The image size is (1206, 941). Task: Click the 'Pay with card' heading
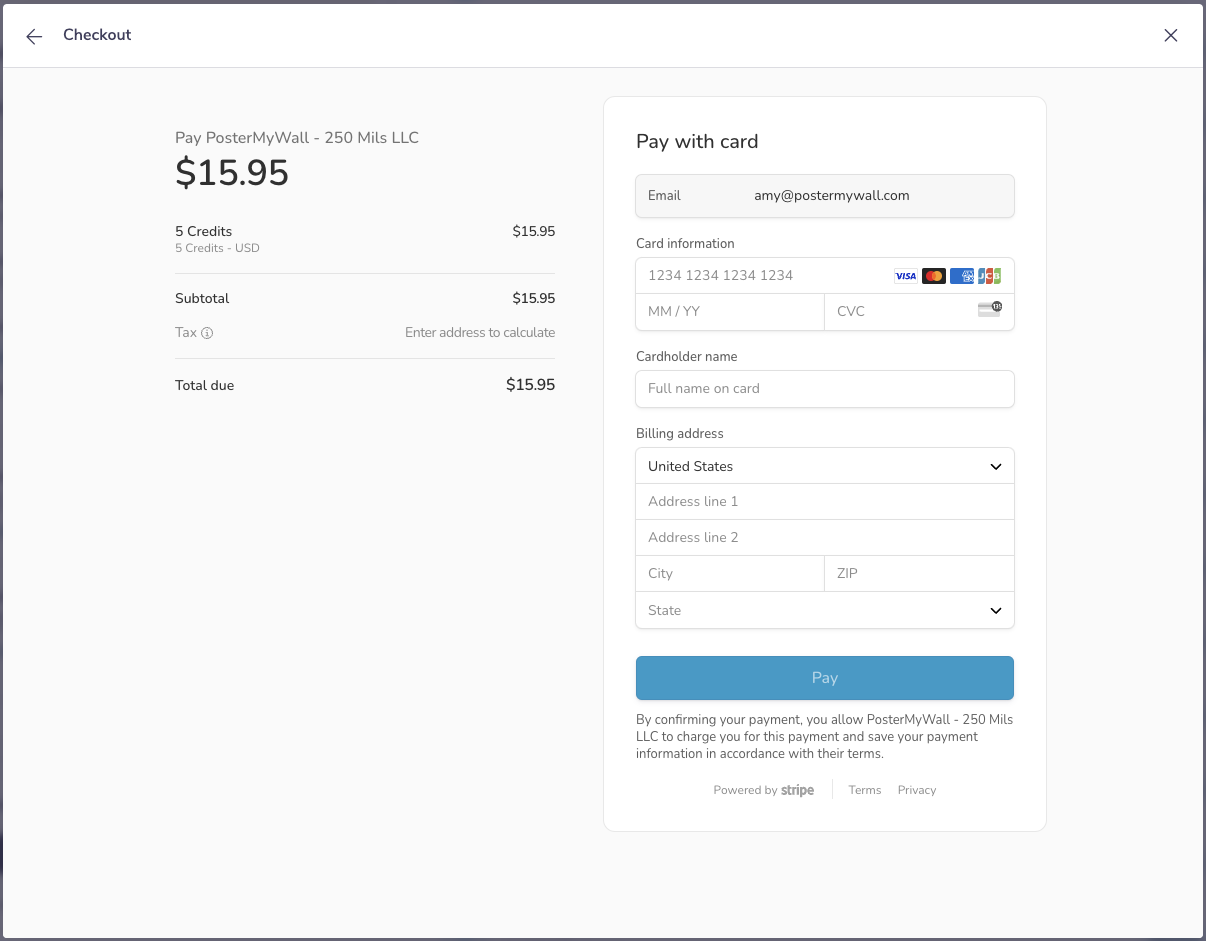point(697,142)
